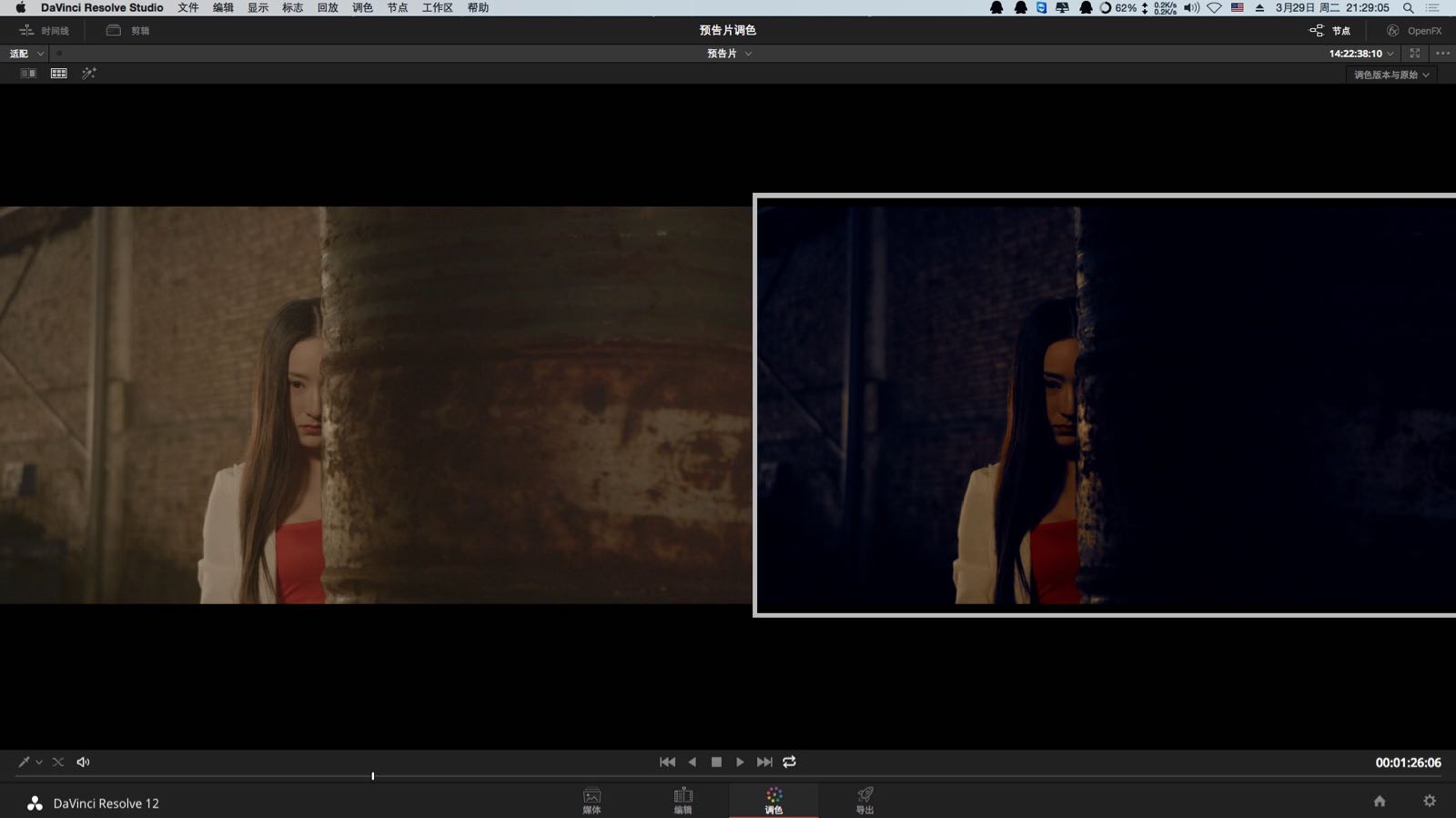Viewport: 1456px width, 818px height.
Task: Open the 工作区 (Workspace) menu
Action: click(x=438, y=7)
